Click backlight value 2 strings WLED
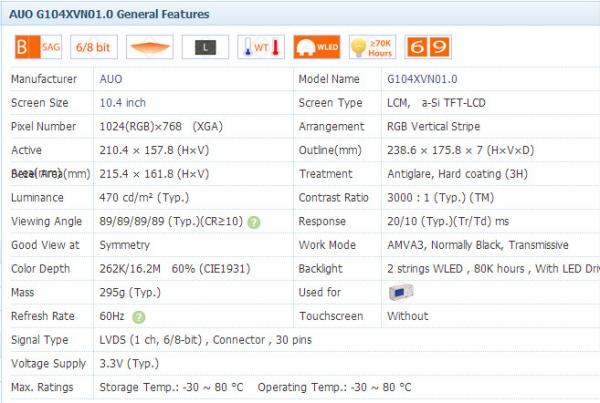 pos(494,269)
